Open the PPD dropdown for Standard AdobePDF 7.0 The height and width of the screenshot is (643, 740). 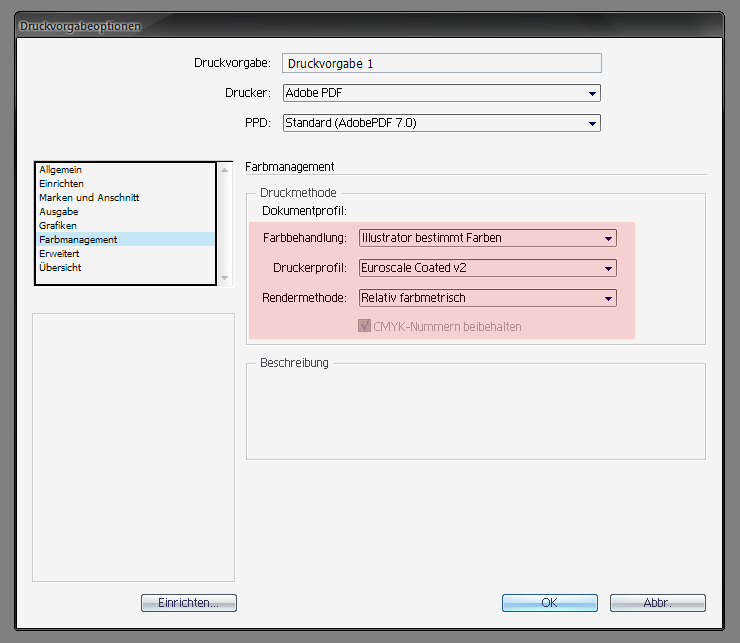coord(442,123)
